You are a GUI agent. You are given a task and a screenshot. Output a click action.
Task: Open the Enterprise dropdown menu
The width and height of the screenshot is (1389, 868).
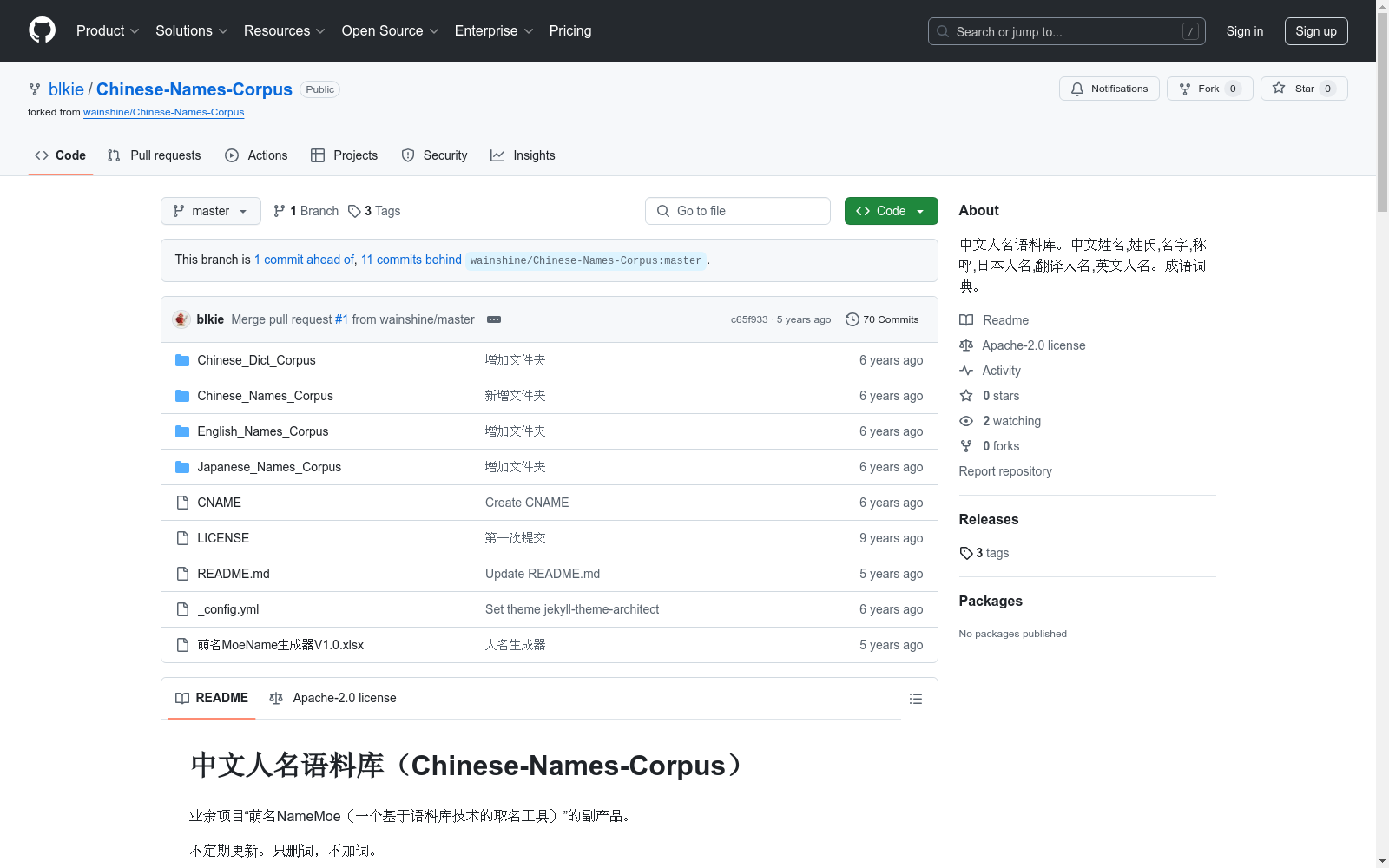pyautogui.click(x=494, y=30)
